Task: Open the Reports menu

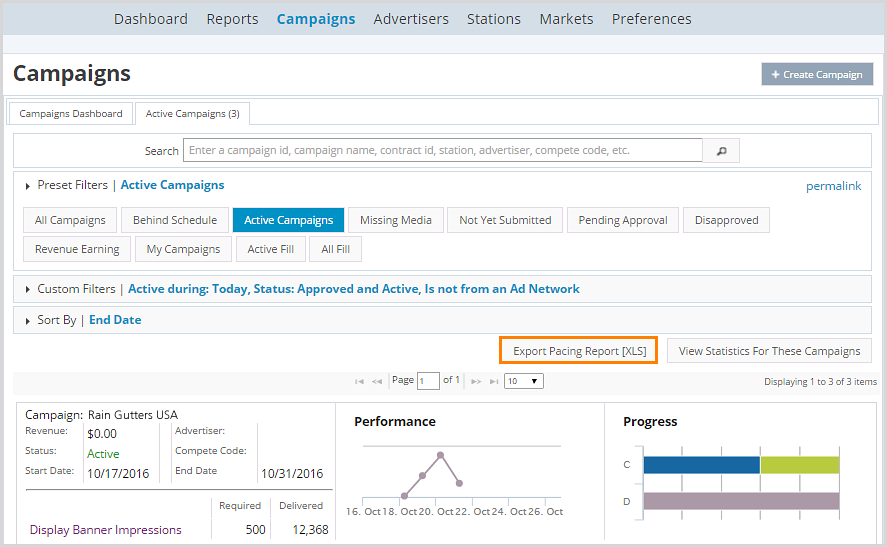Action: (x=232, y=19)
